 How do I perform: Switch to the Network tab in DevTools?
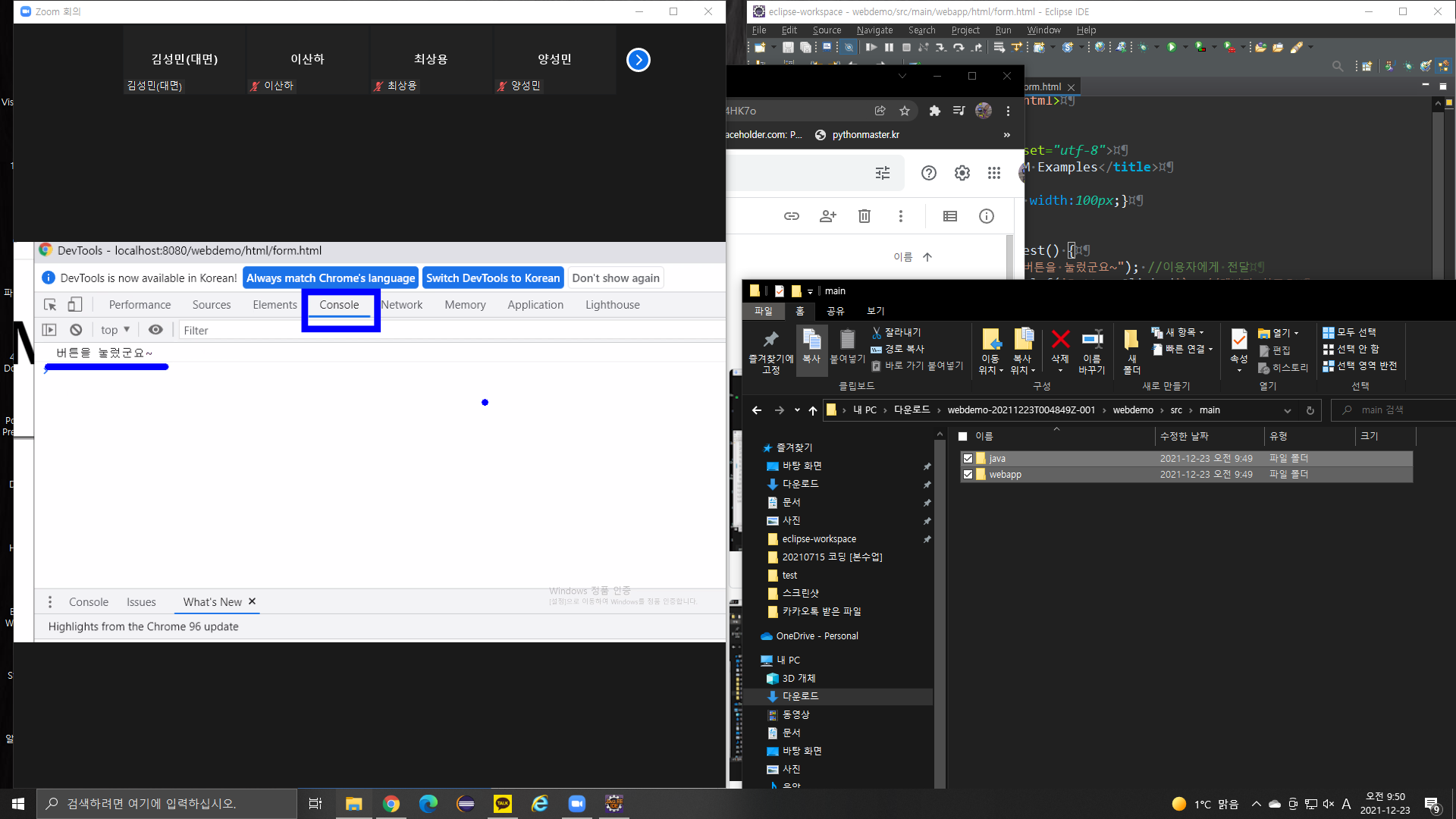pyautogui.click(x=402, y=305)
